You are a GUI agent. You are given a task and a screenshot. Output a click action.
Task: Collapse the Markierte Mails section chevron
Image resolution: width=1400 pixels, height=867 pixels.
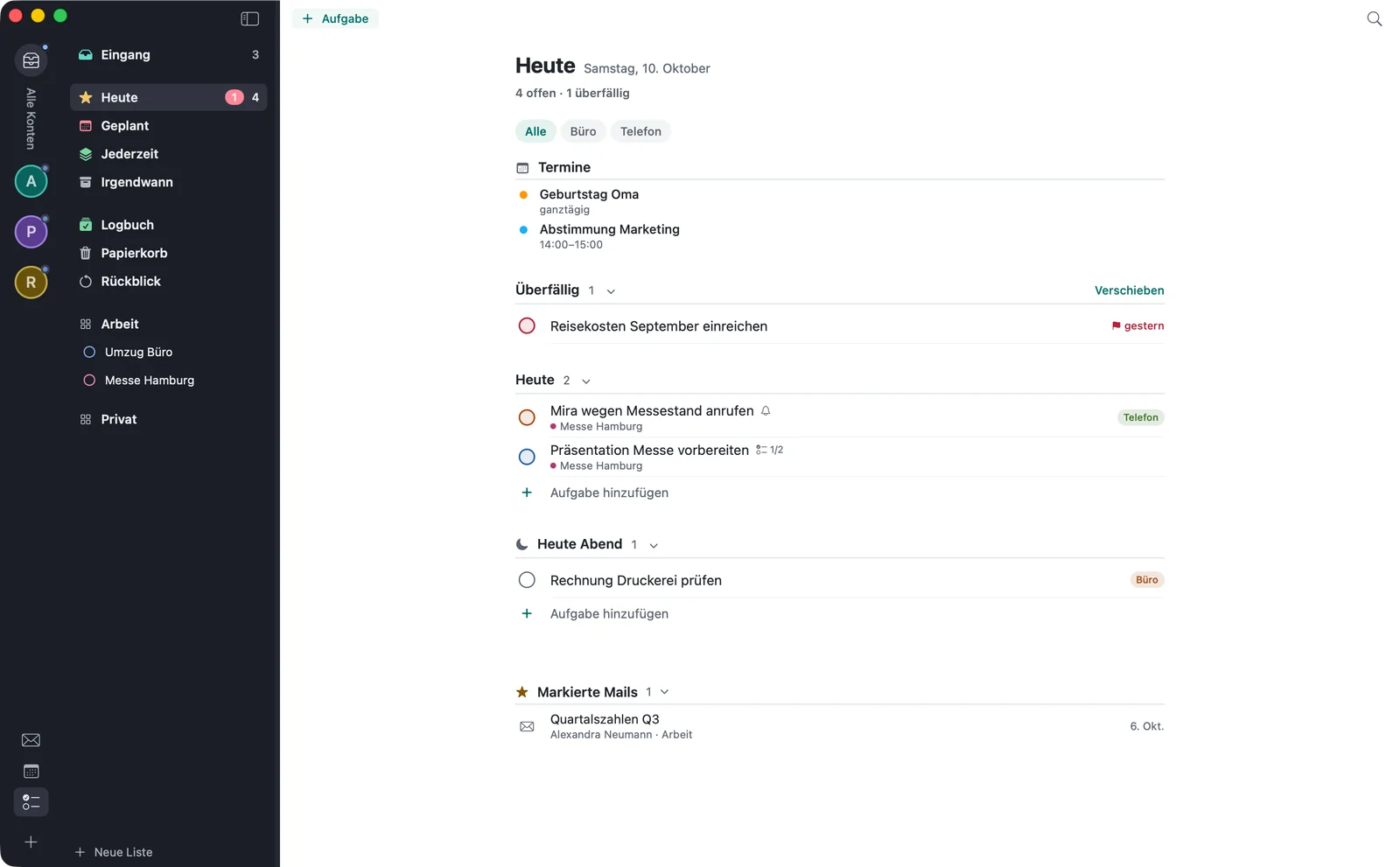tap(664, 692)
